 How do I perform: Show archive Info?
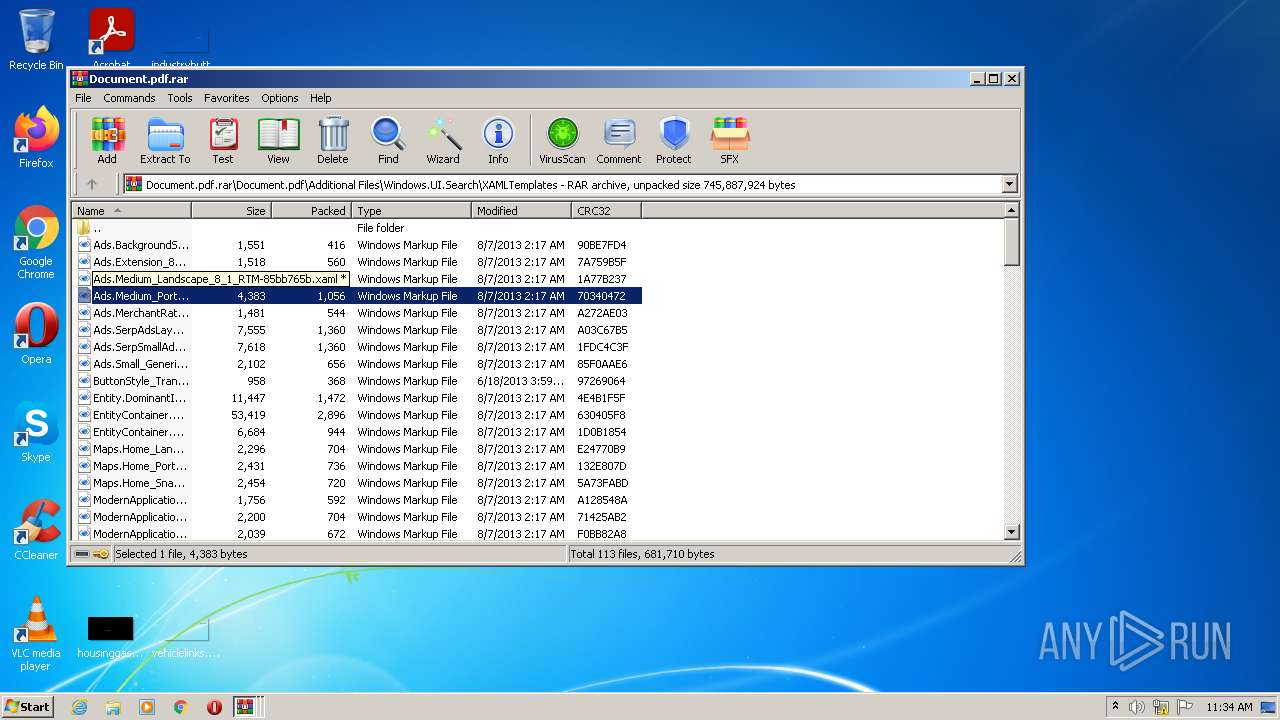[x=498, y=141]
